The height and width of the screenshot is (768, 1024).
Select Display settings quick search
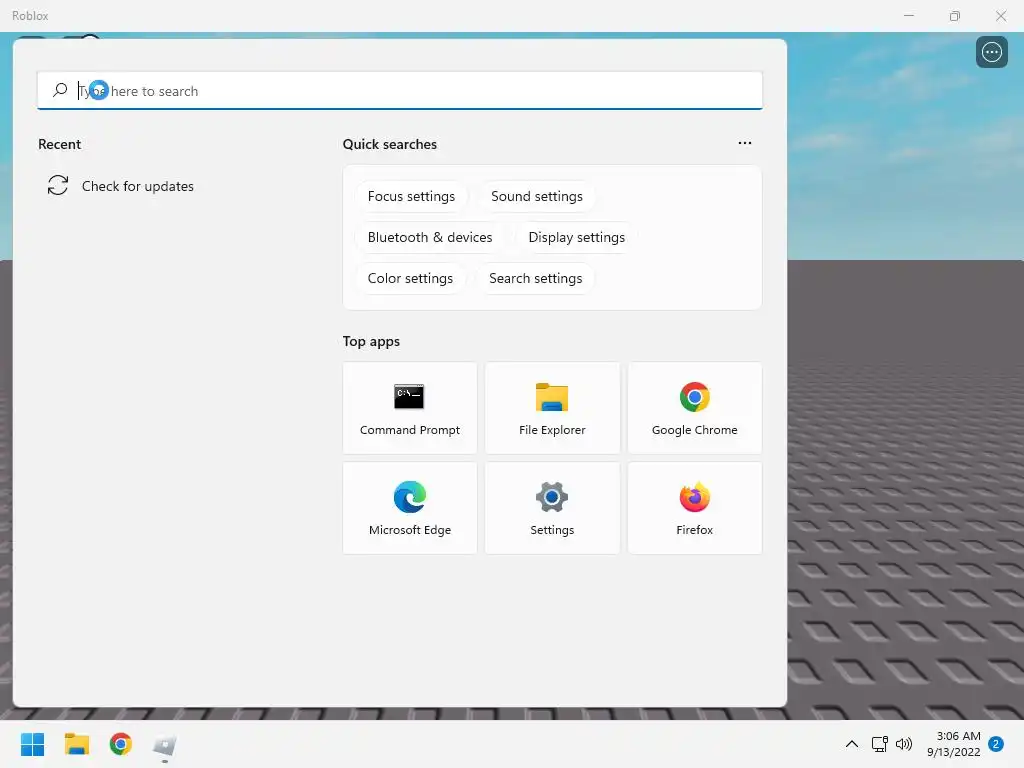click(x=577, y=238)
